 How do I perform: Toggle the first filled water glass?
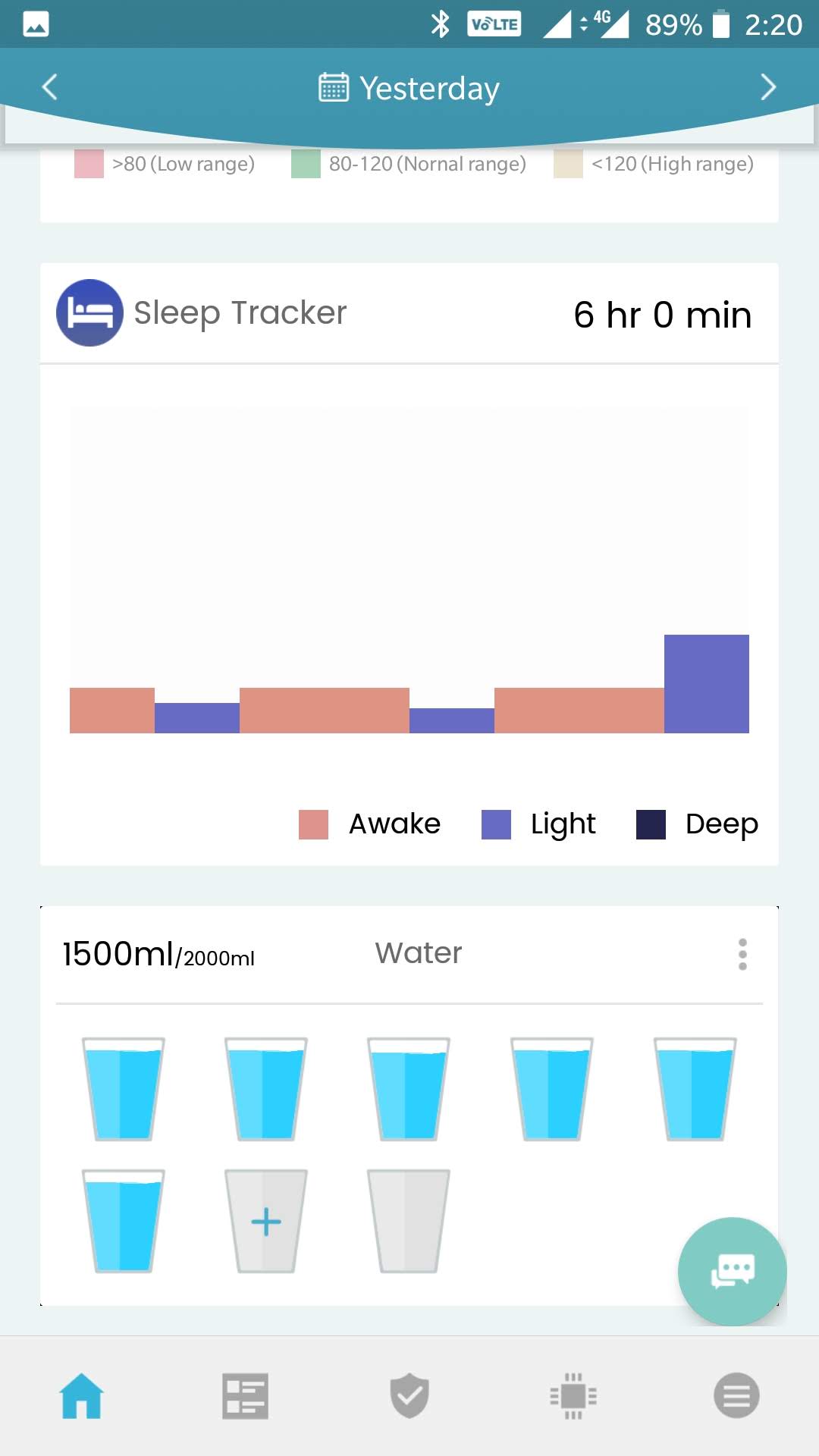pyautogui.click(x=124, y=1089)
